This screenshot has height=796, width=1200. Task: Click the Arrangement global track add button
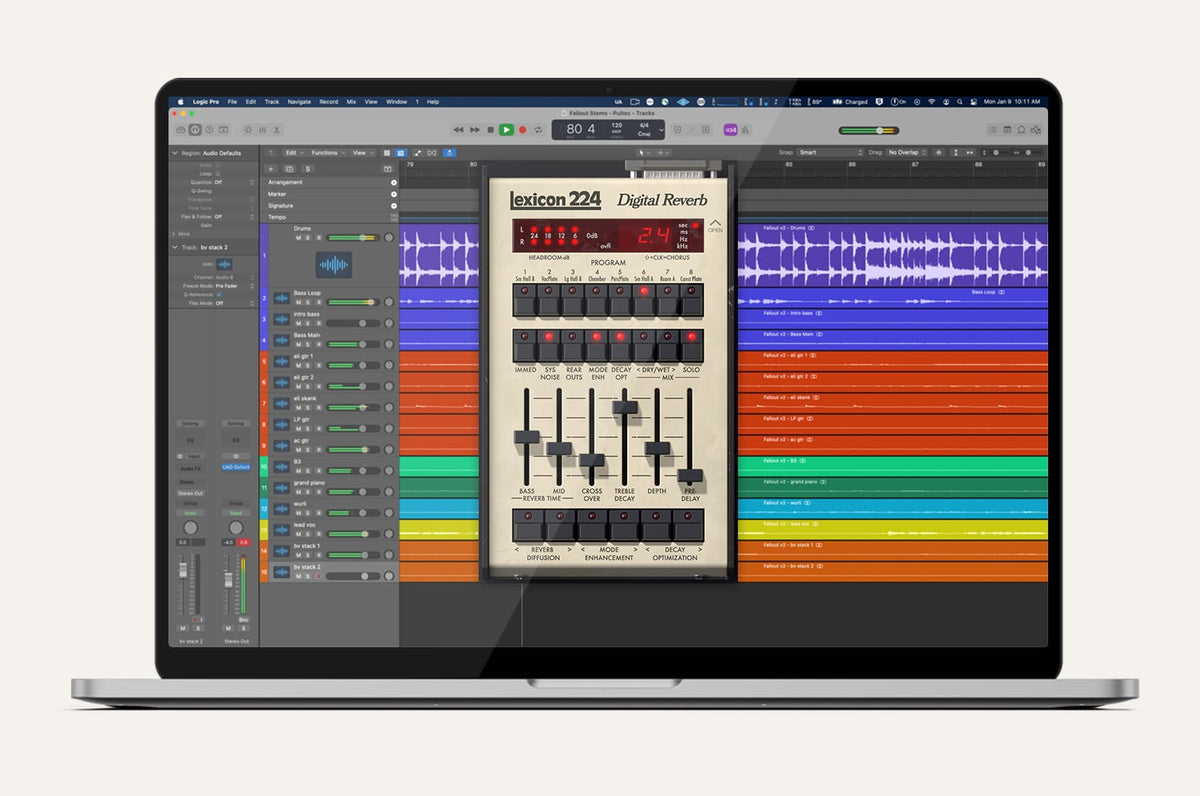[393, 183]
